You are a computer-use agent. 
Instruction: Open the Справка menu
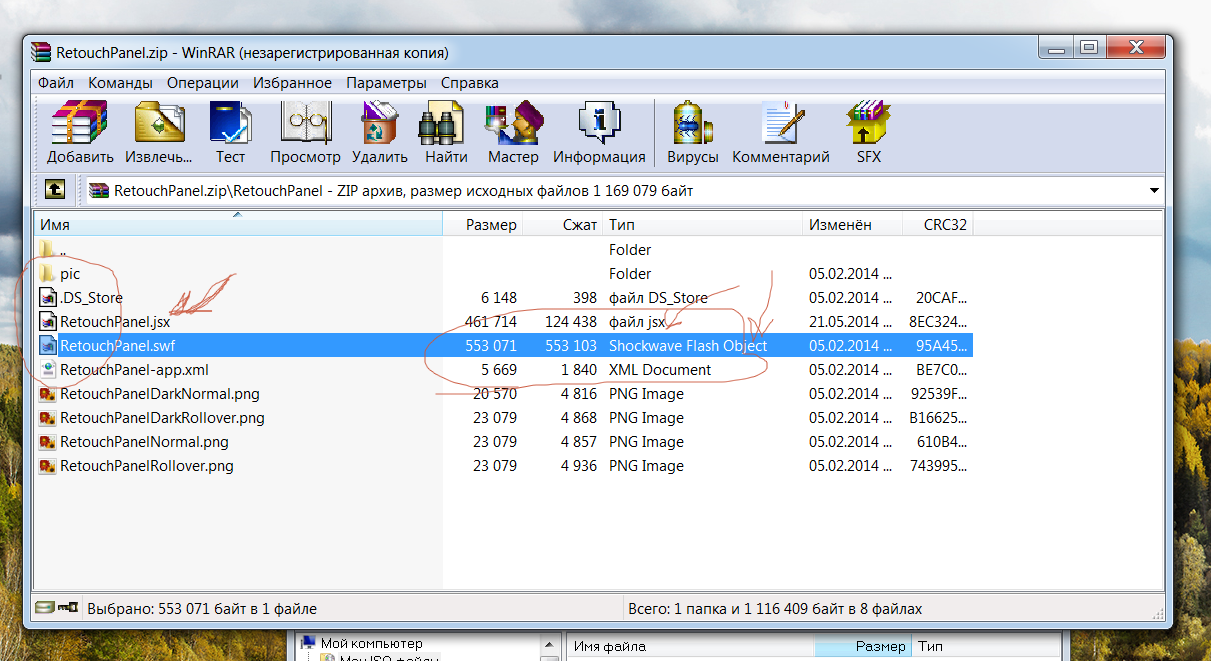click(x=469, y=83)
